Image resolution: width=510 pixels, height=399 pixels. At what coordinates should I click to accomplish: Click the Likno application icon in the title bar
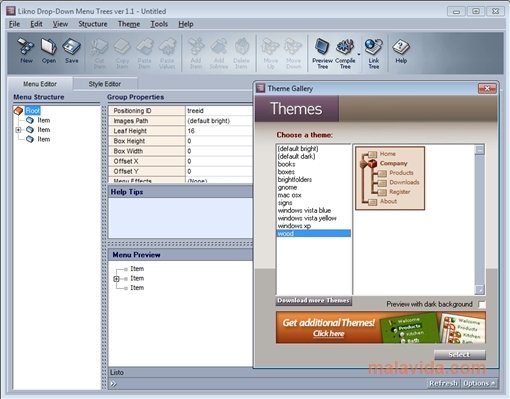(11, 11)
